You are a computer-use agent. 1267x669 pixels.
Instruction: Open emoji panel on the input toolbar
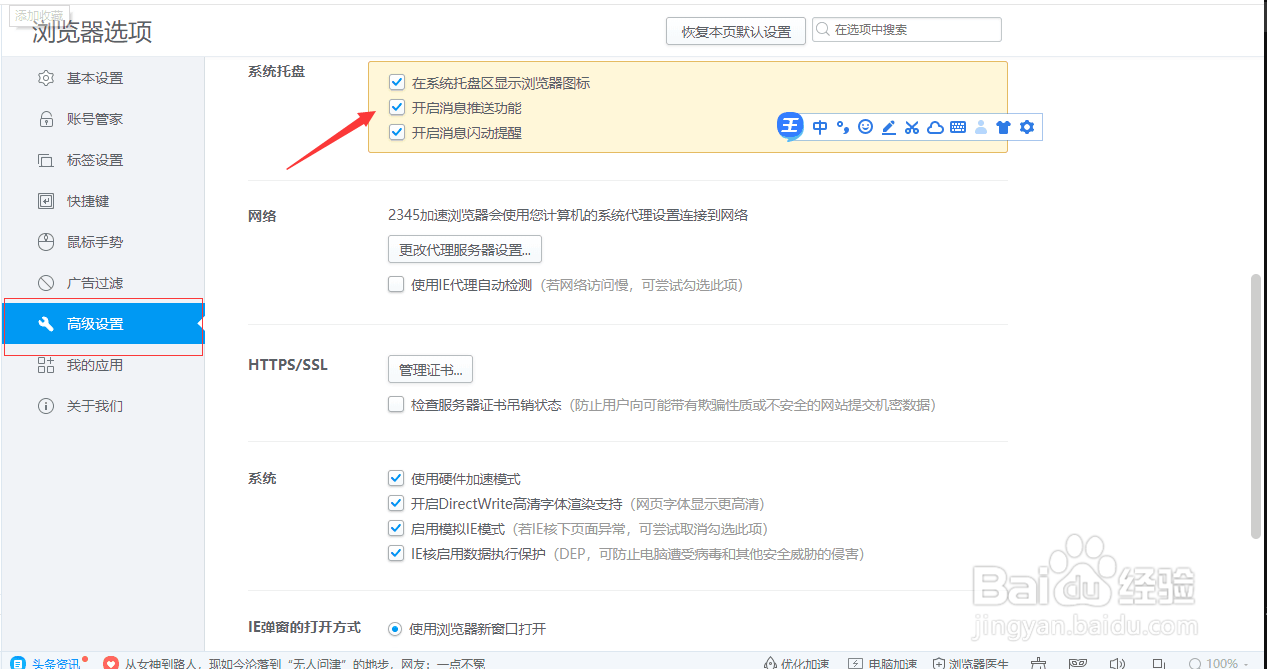click(866, 127)
